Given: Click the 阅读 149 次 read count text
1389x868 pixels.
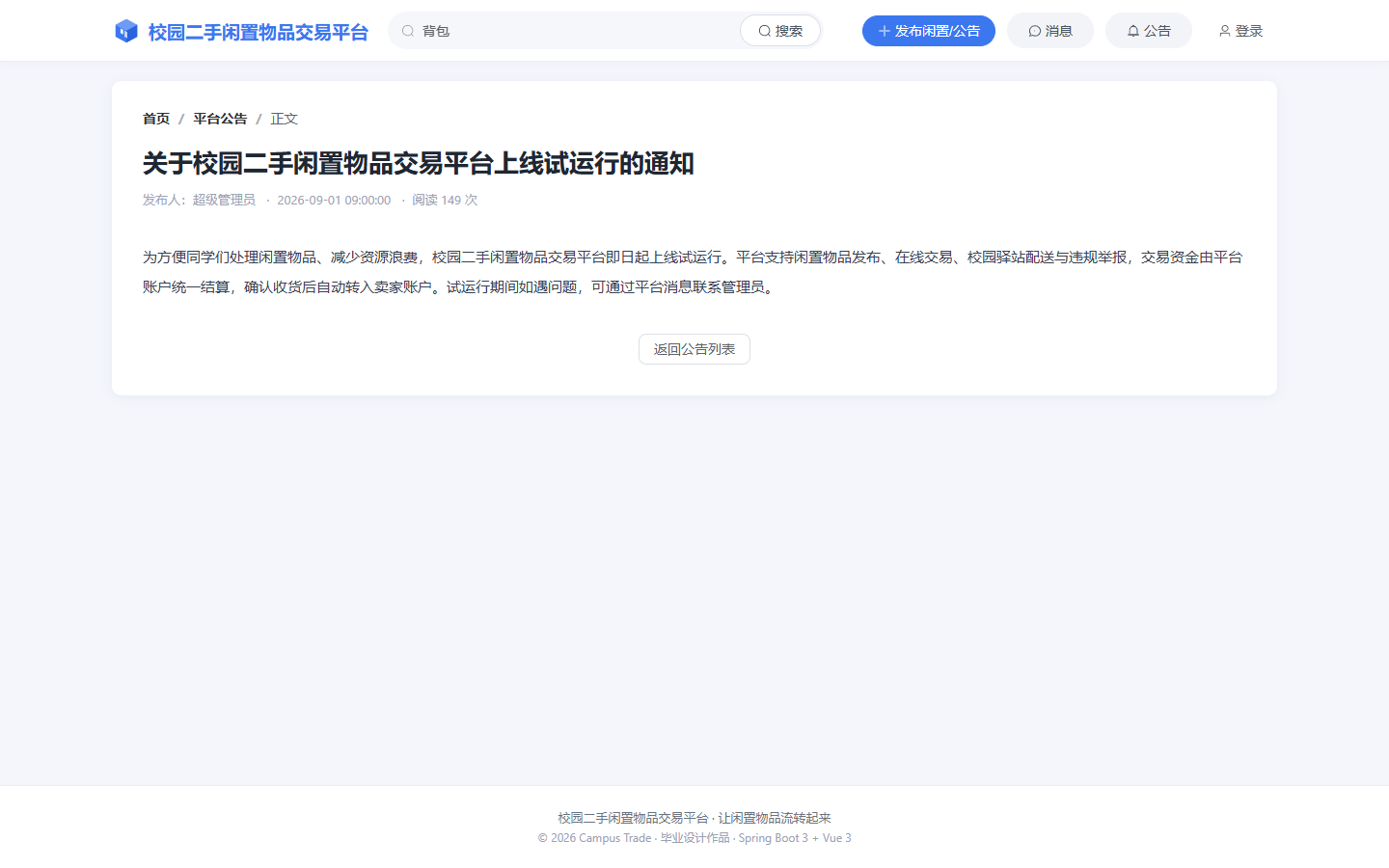Looking at the screenshot, I should pos(445,200).
